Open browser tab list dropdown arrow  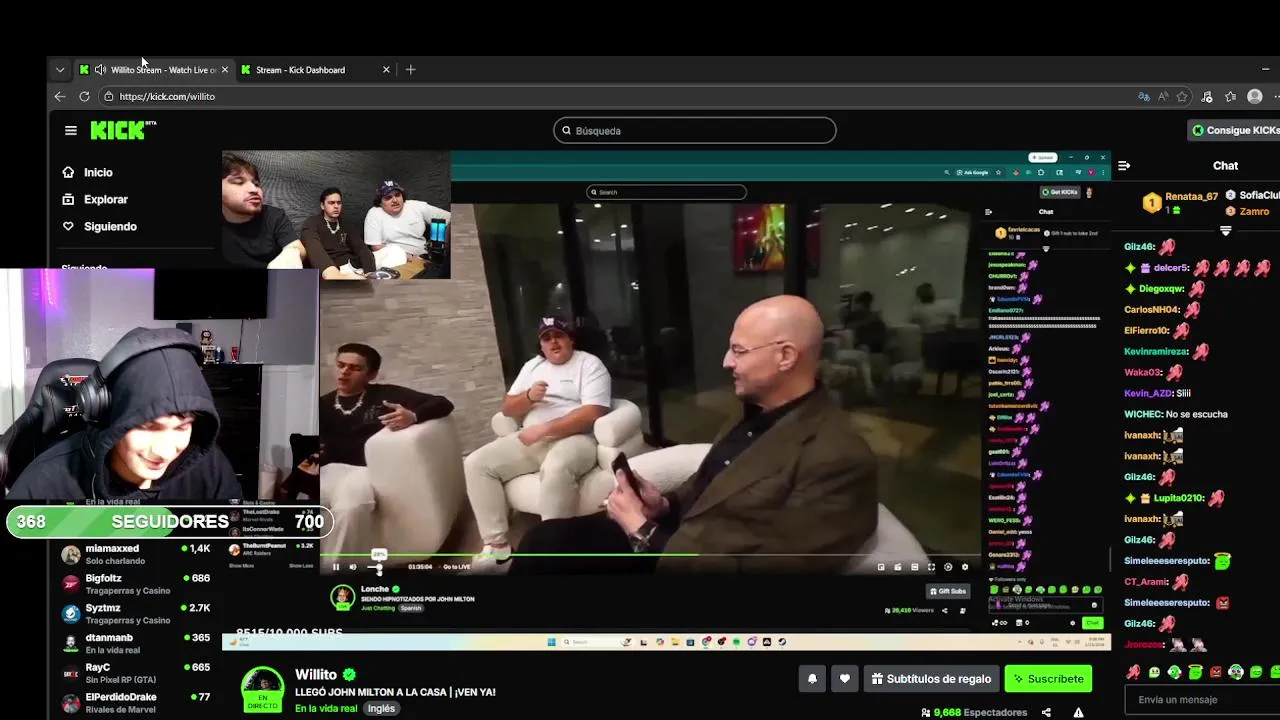point(60,70)
